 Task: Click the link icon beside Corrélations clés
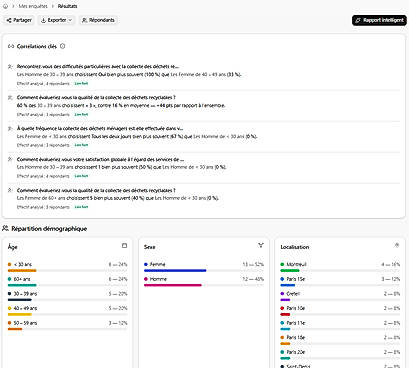(x=11, y=46)
